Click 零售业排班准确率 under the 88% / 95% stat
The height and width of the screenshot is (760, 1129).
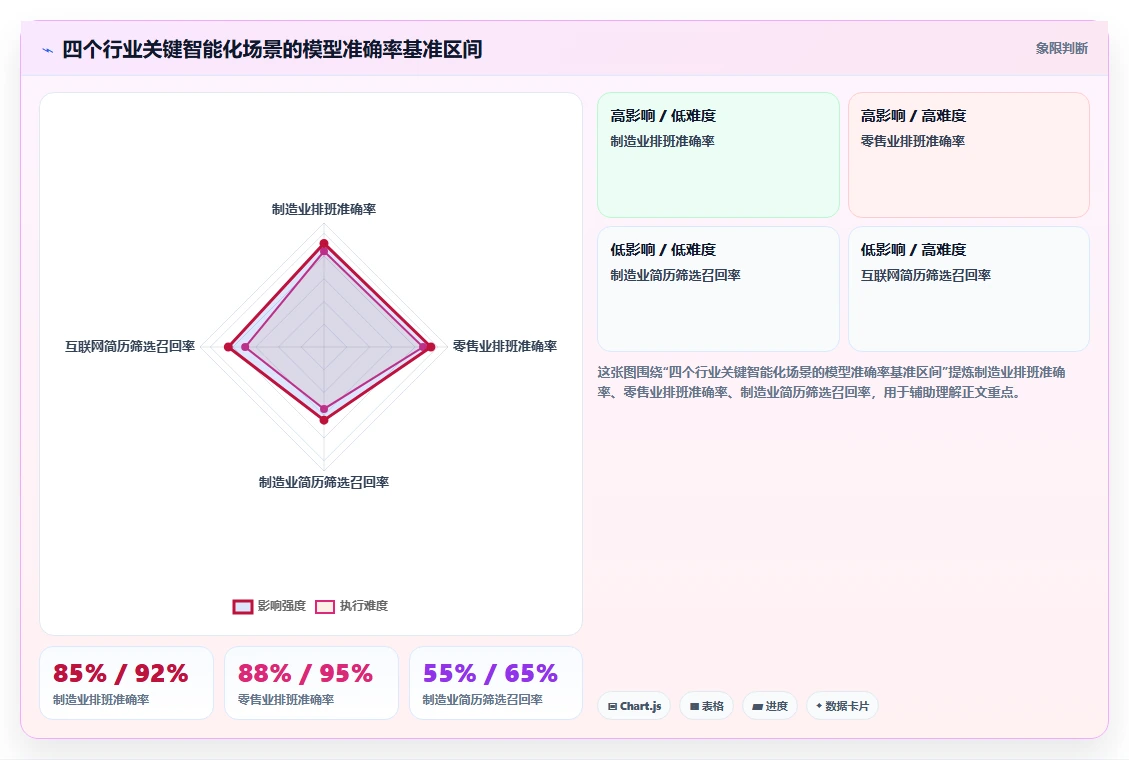(286, 700)
